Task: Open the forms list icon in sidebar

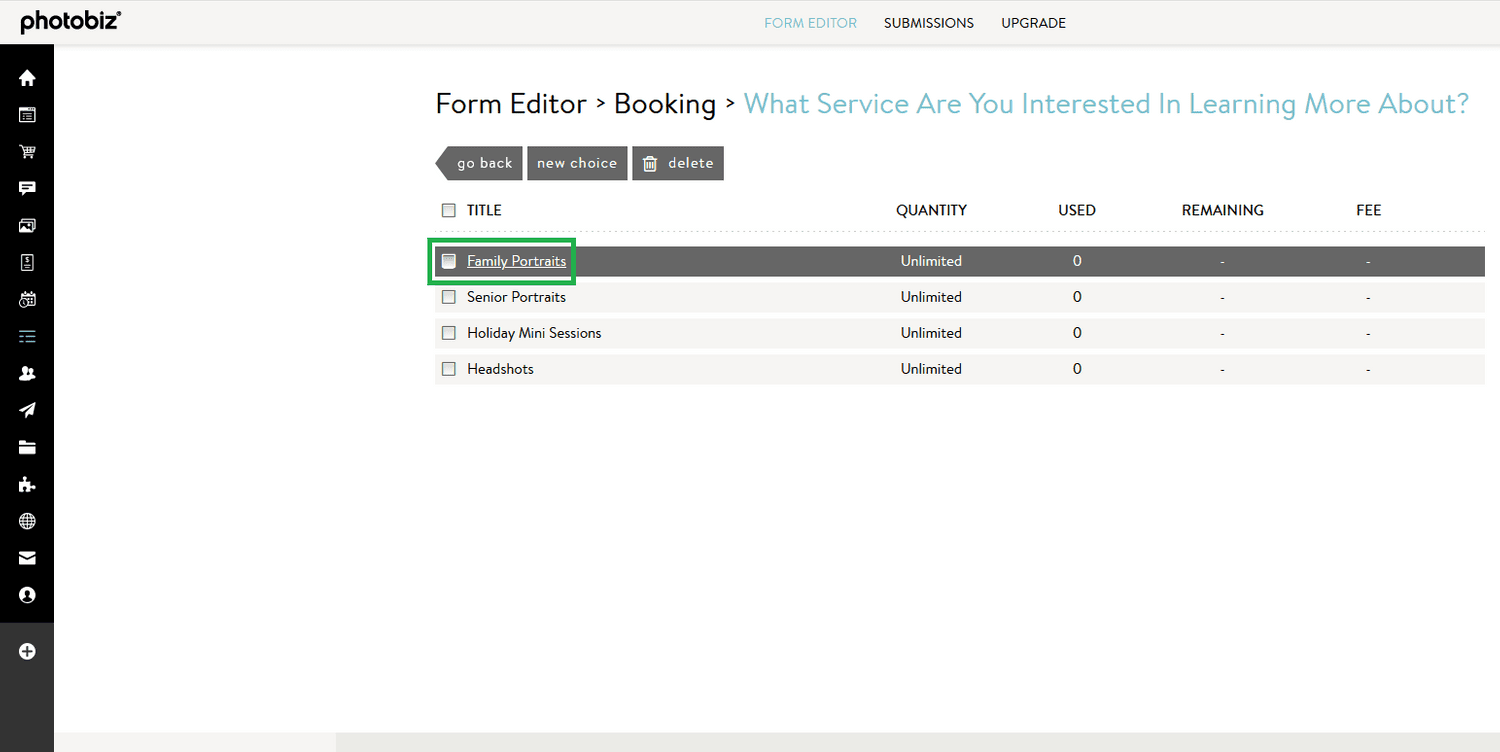Action: 27,336
